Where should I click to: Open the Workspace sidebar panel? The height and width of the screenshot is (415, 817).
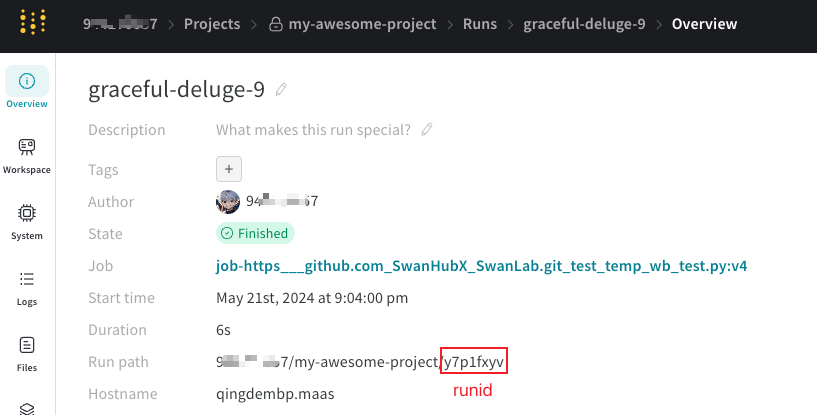point(27,156)
